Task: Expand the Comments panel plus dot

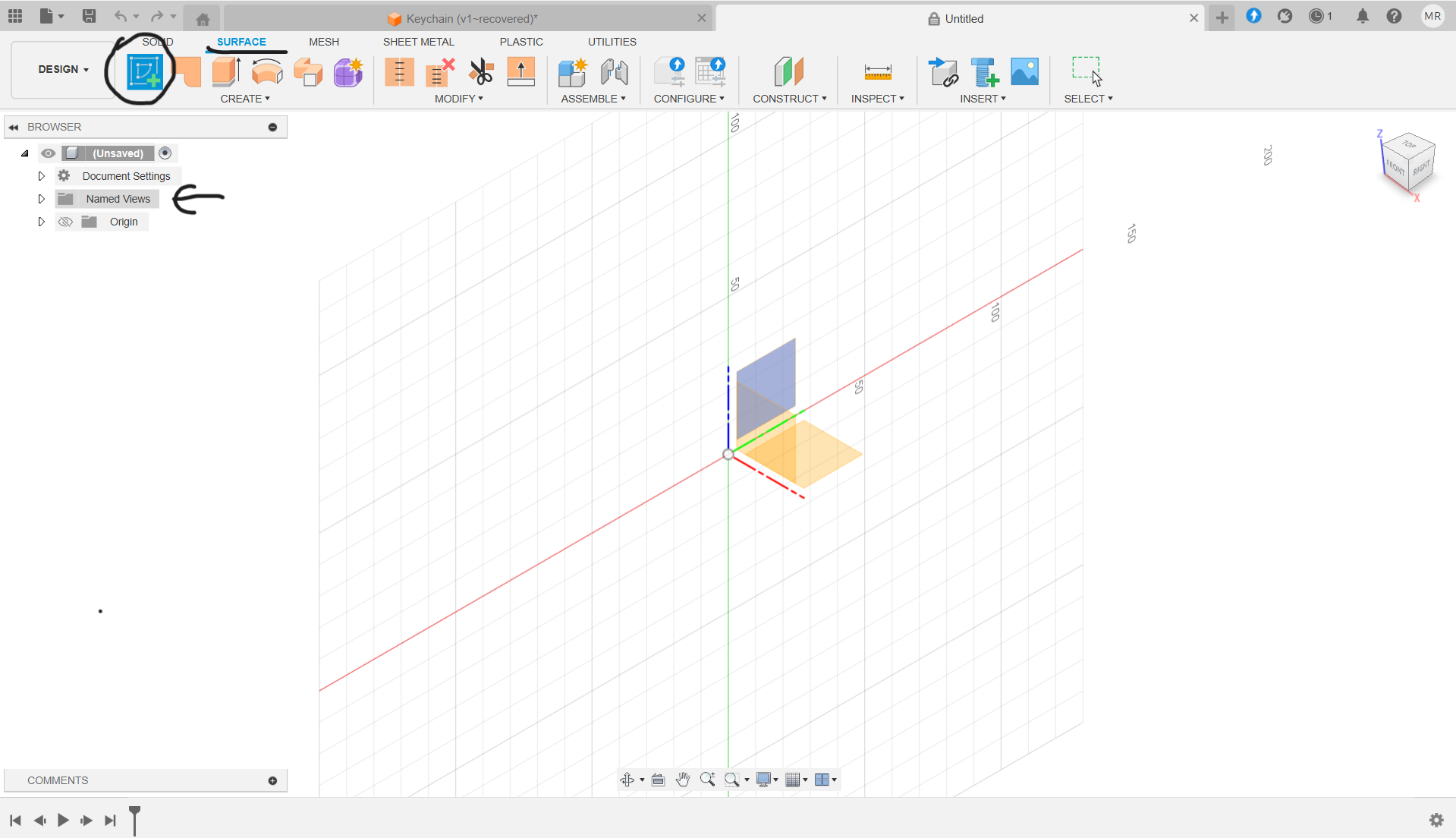Action: (x=272, y=780)
